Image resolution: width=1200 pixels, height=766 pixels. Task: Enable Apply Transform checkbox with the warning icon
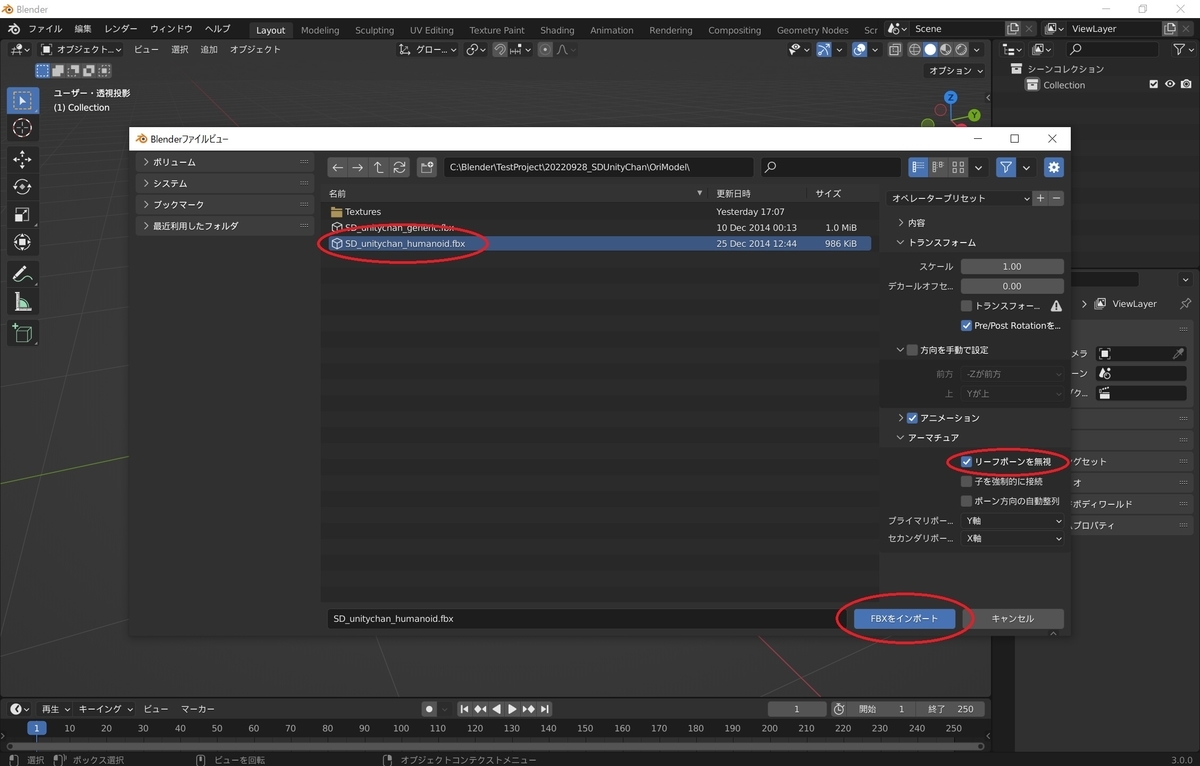click(x=966, y=306)
